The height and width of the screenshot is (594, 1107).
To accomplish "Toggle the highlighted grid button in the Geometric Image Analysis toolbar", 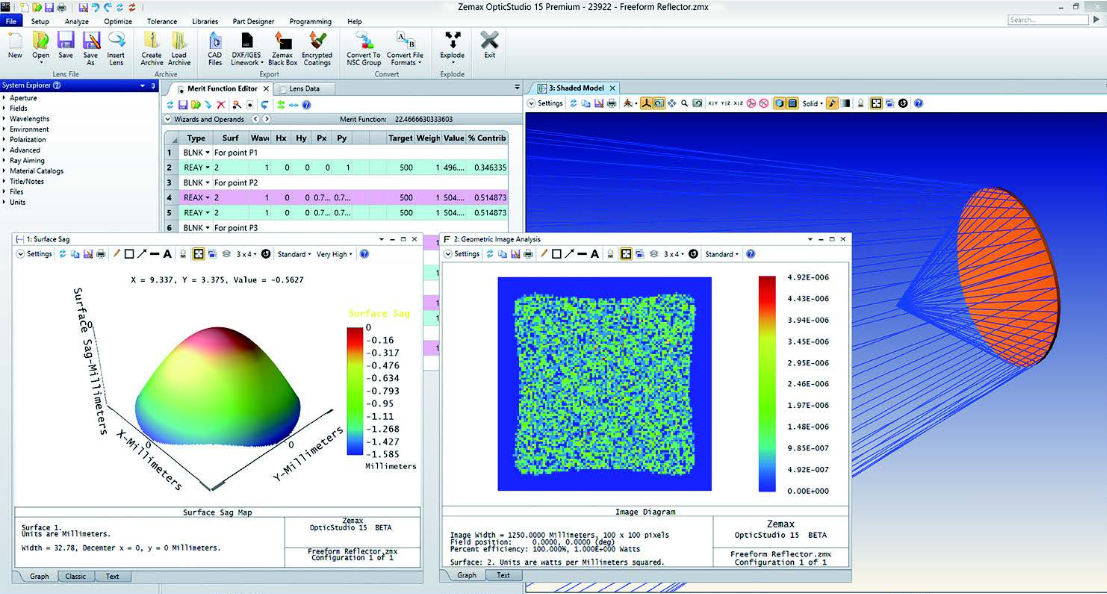I will tap(626, 254).
